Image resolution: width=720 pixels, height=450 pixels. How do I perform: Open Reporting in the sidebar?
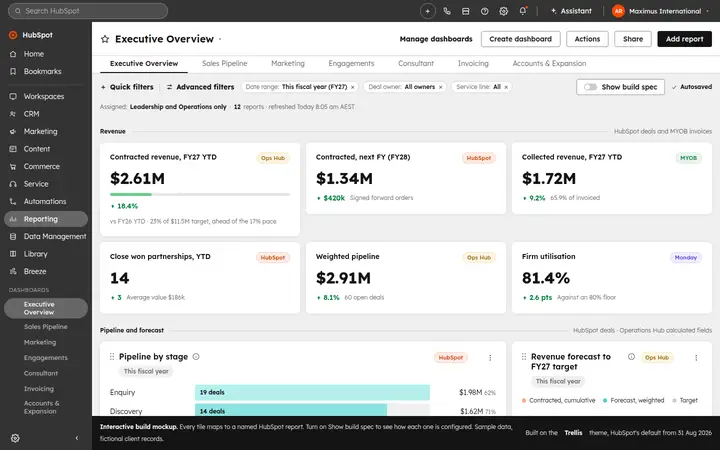46,219
